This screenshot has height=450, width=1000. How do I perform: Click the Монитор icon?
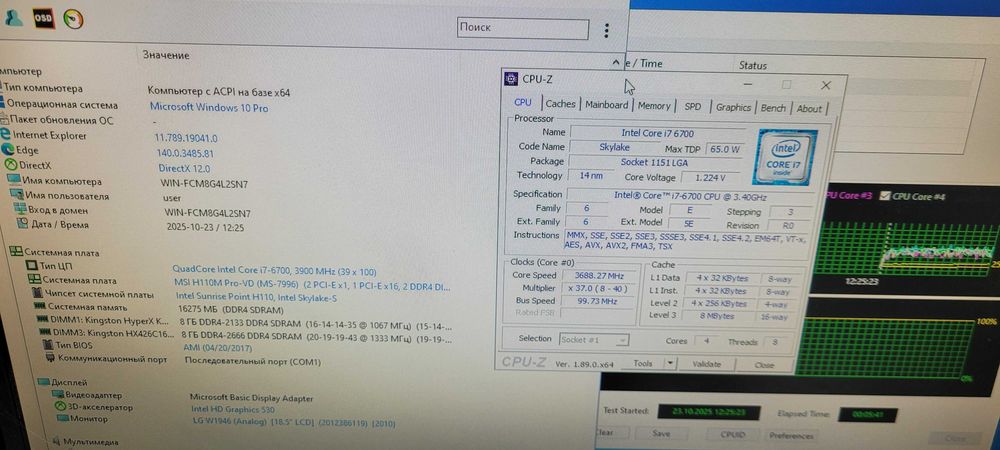(x=63, y=419)
